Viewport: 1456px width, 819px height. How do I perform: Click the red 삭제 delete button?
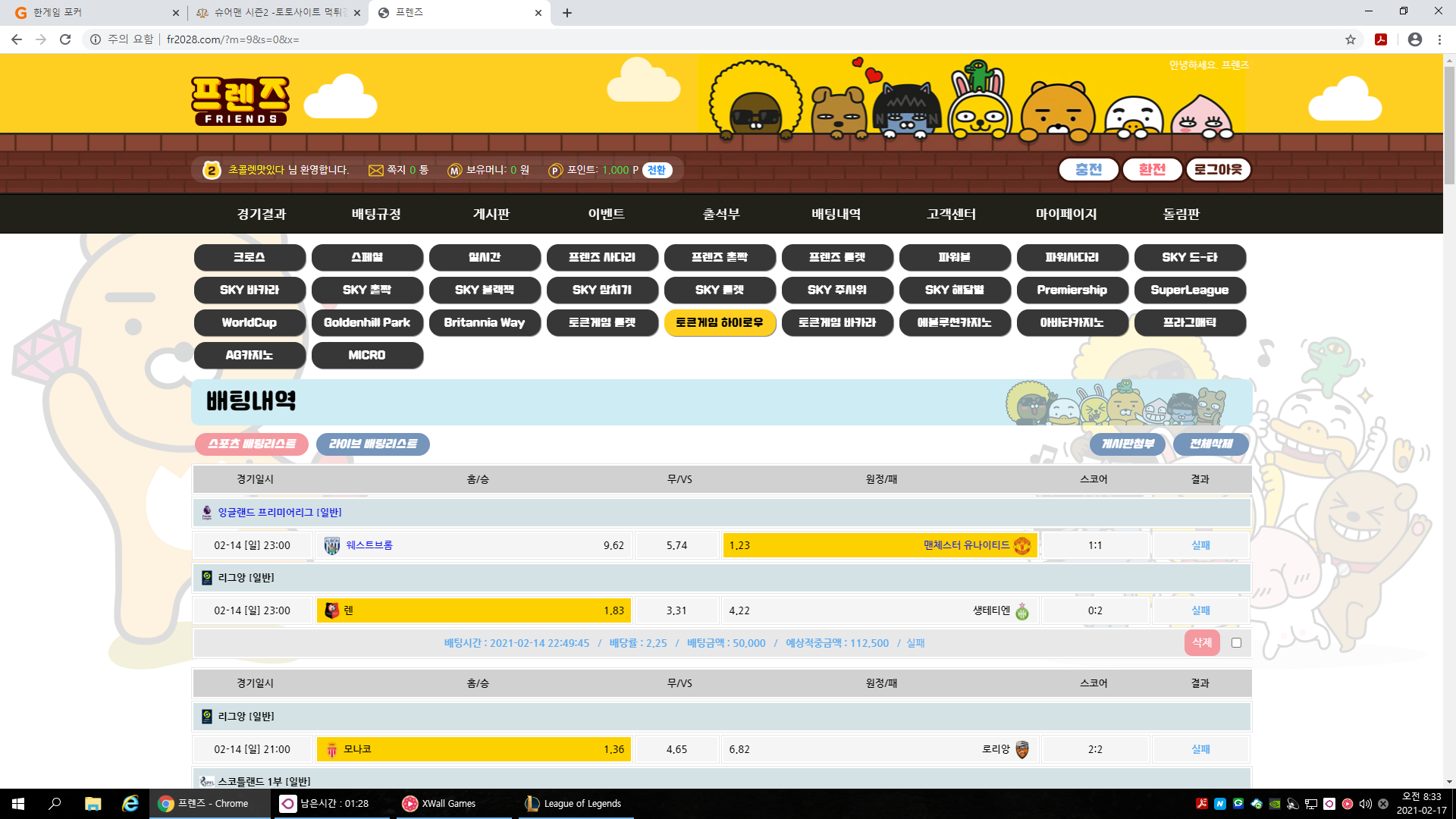1202,643
